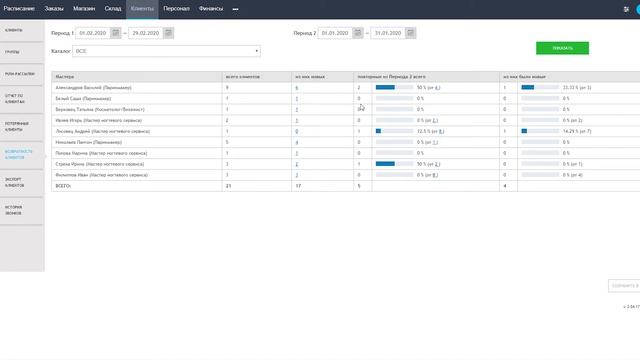Click the Каталог label
This screenshot has width=640, height=360.
point(61,51)
